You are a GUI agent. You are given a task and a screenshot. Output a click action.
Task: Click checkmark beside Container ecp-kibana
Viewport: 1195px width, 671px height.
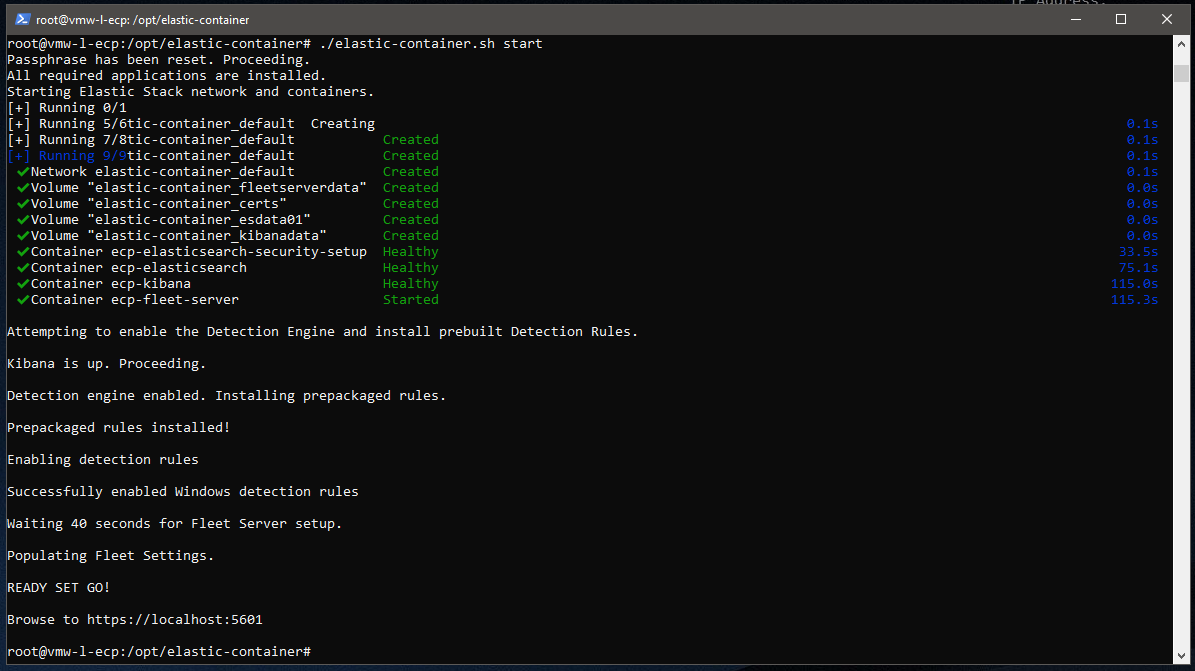(x=22, y=284)
